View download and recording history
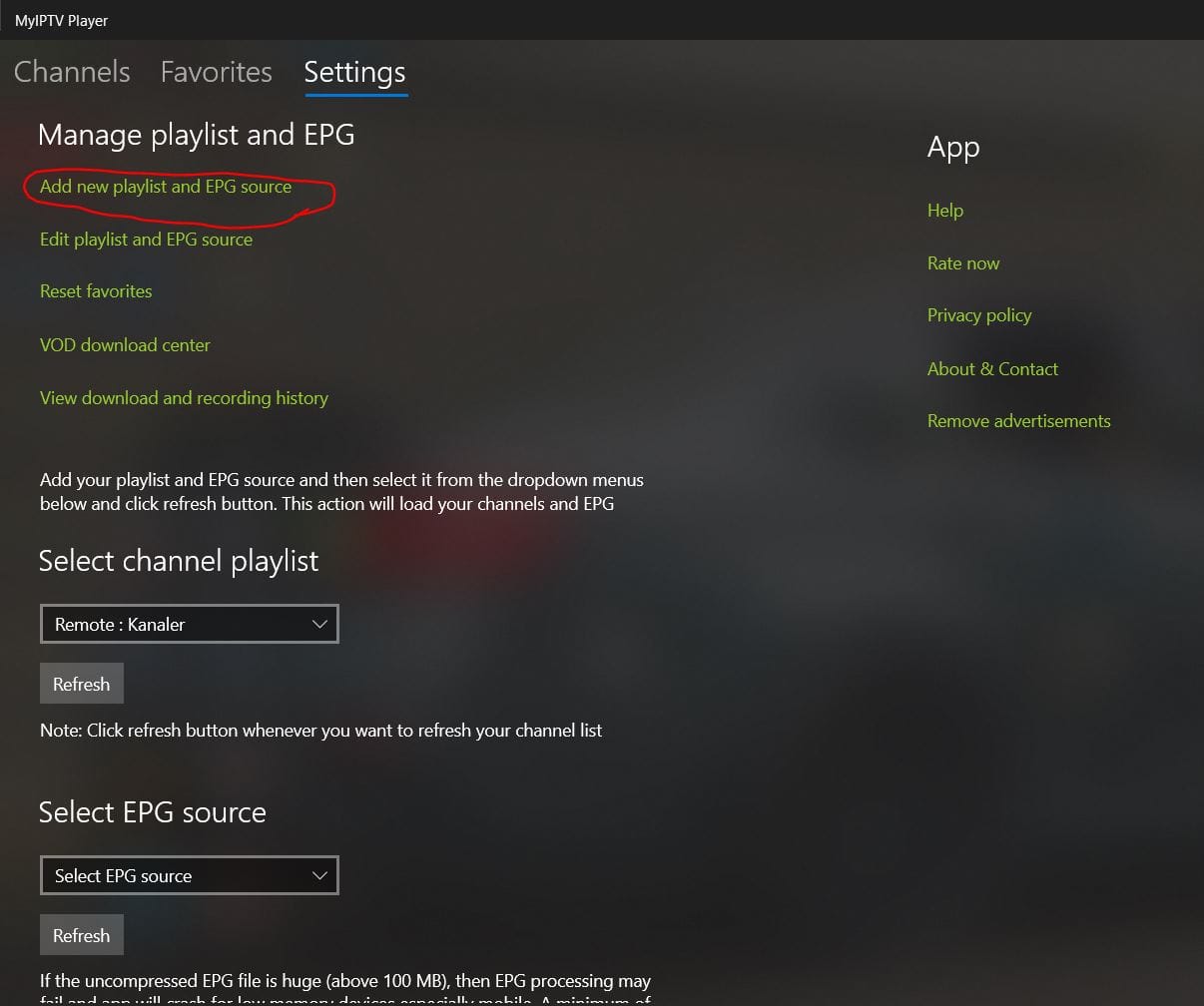Viewport: 1204px width, 1006px height. pyautogui.click(x=184, y=398)
